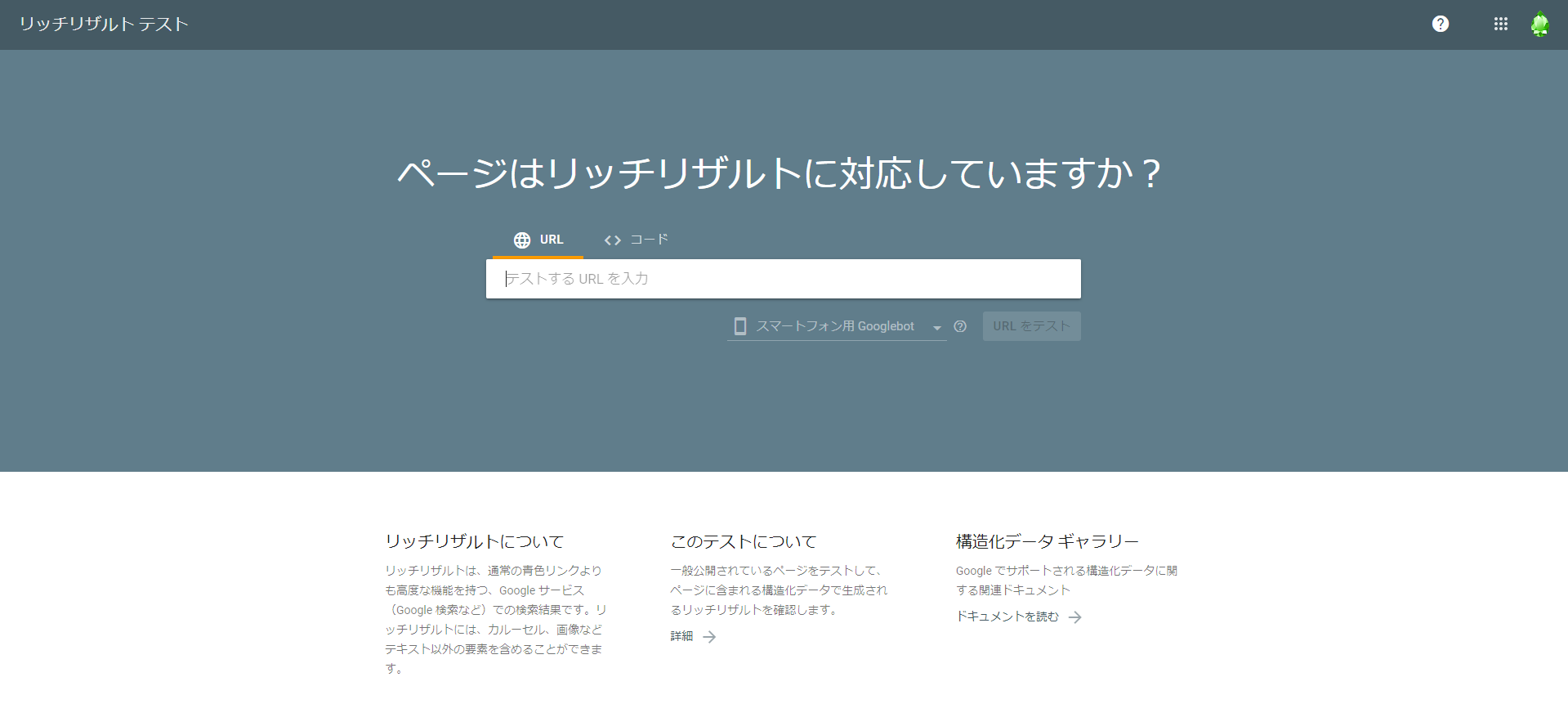
Task: Click the ページはリッチリザルトに対応していますか？ headline
Action: pos(780,173)
